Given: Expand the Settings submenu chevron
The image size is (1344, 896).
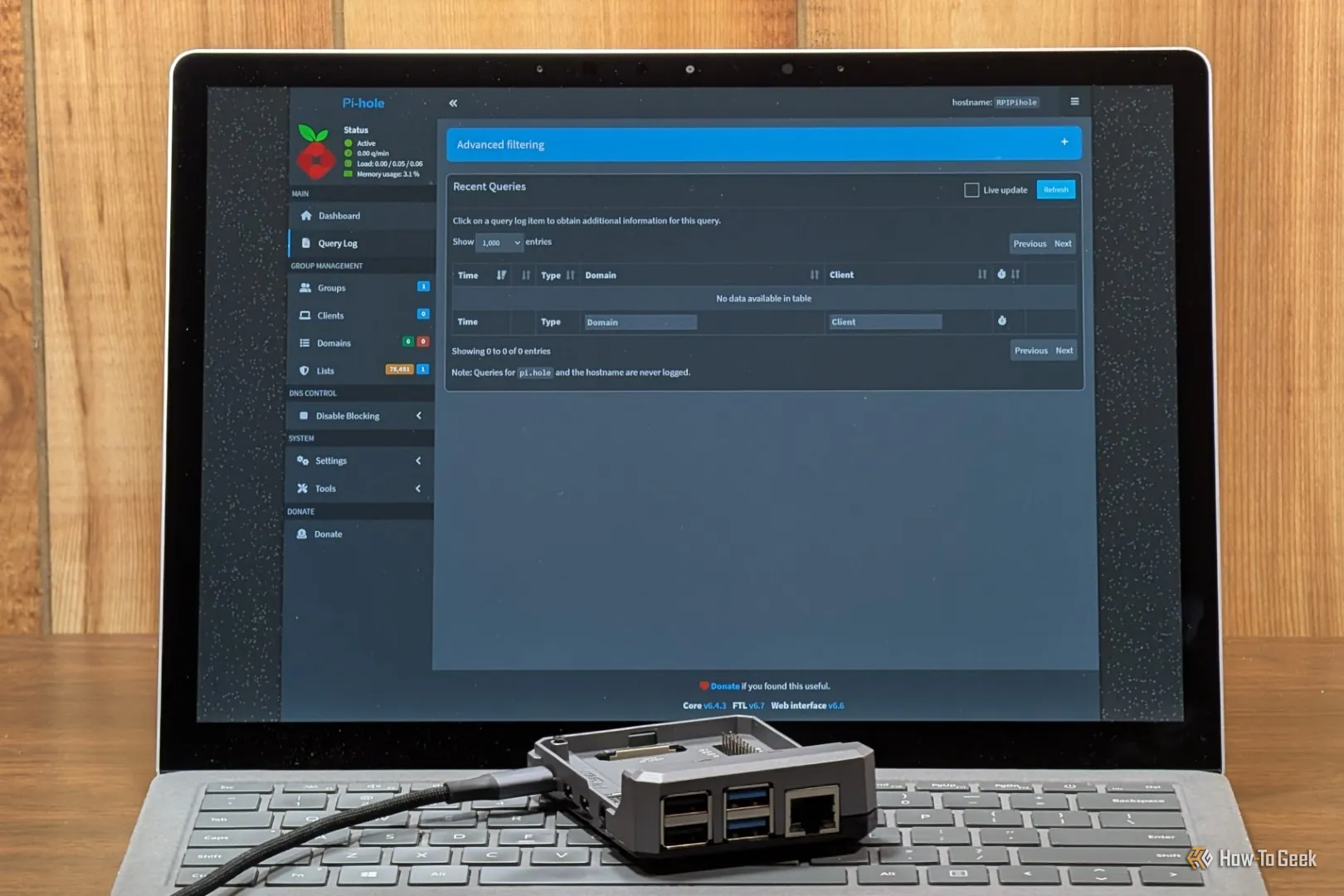Looking at the screenshot, I should (x=418, y=460).
